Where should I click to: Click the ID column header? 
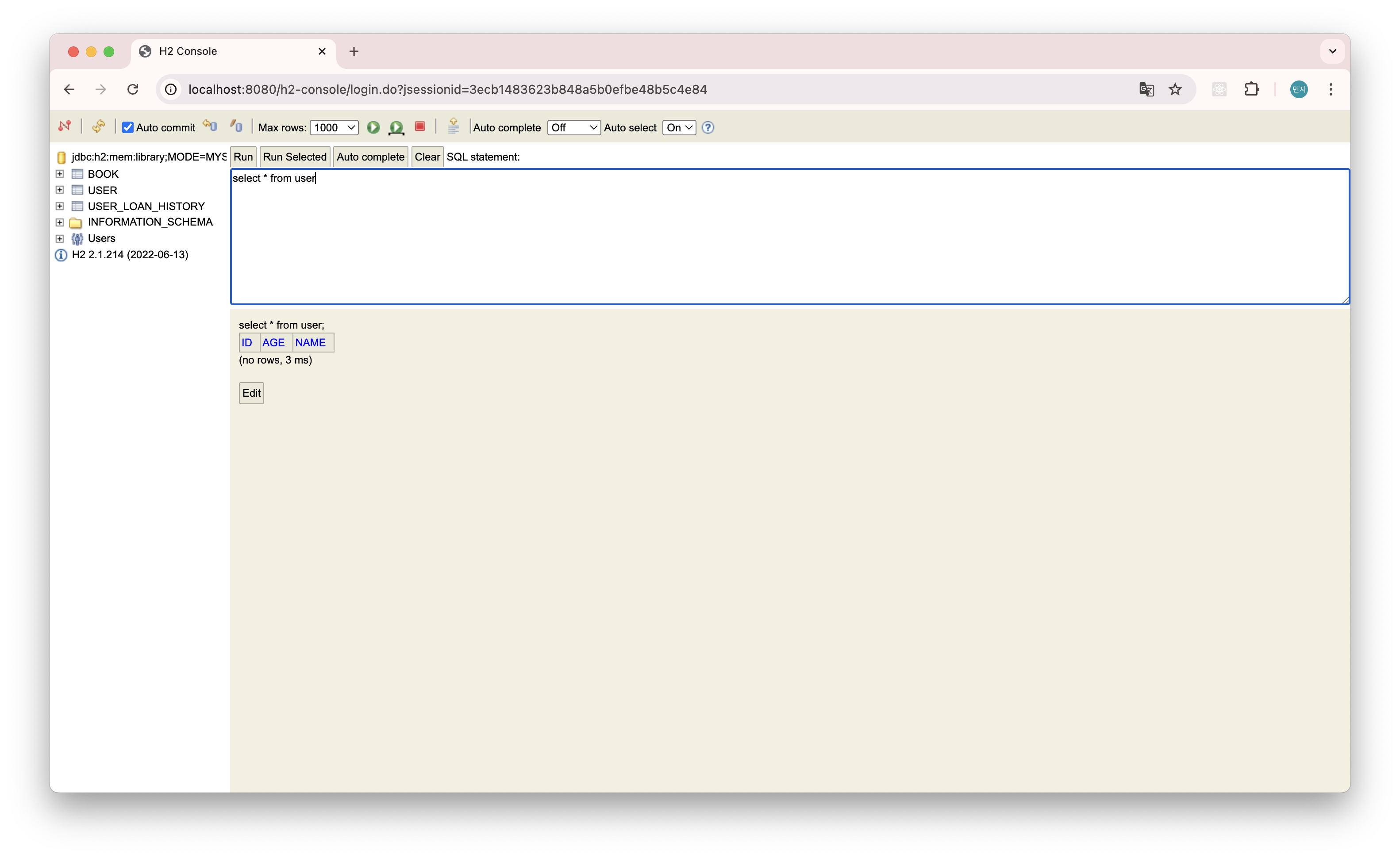pos(246,342)
